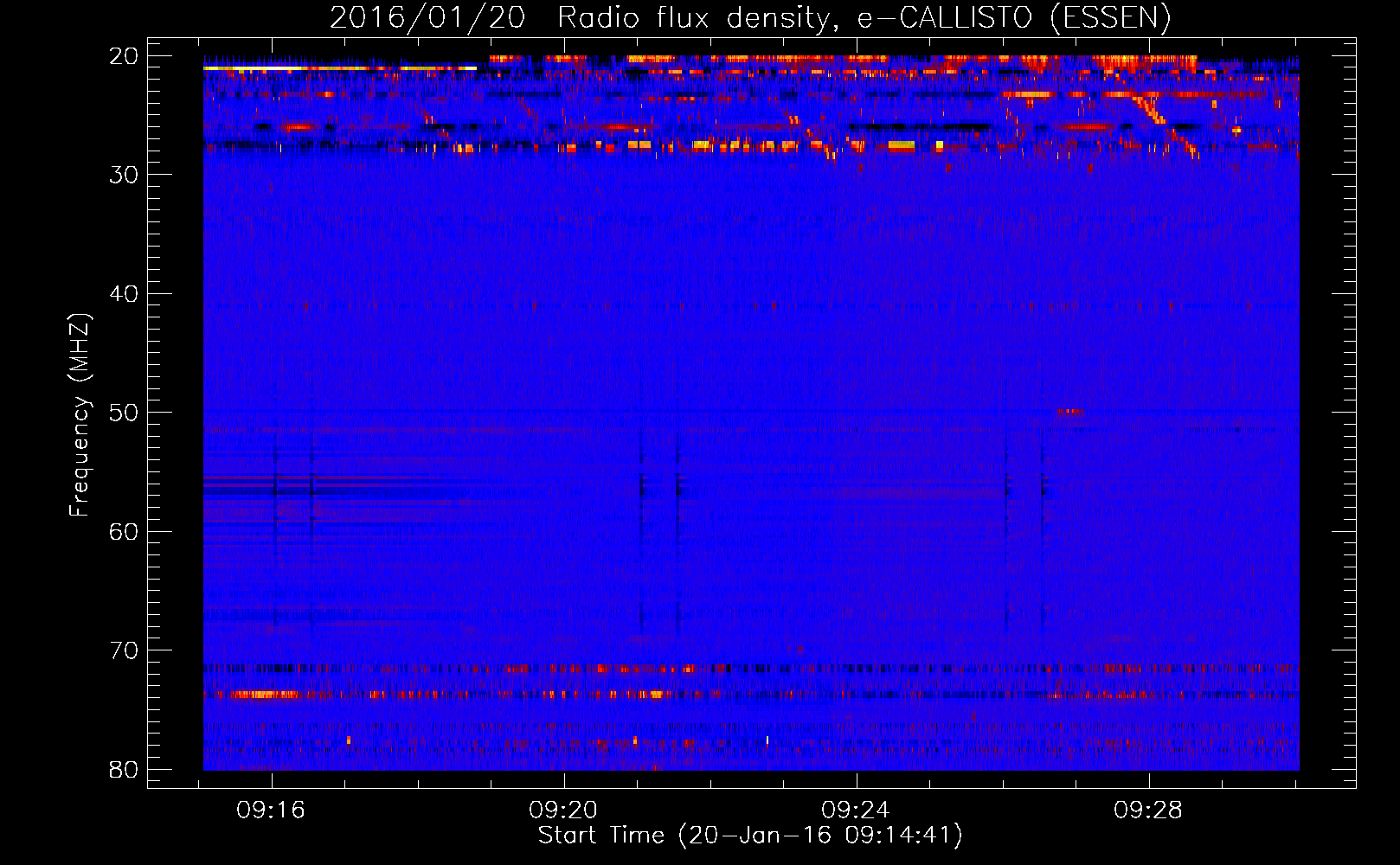This screenshot has height=865, width=1400.
Task: Click the 'Start Time (20-Jan-16 09:14:41)' label
Action: click(x=750, y=836)
